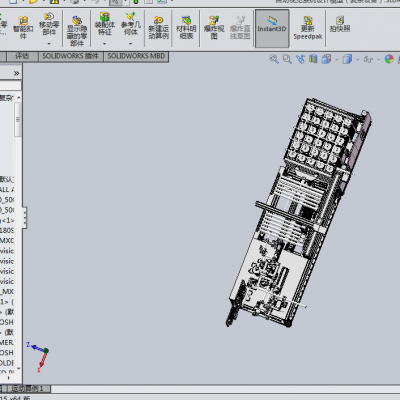Select the Exploded View (爆炸视图) tool

click(214, 28)
